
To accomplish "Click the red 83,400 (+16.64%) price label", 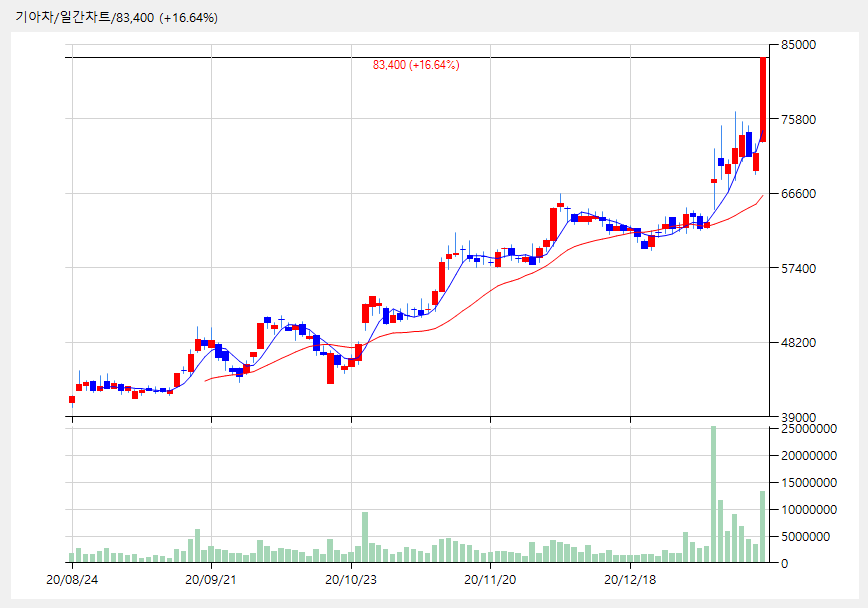I will click(x=416, y=65).
